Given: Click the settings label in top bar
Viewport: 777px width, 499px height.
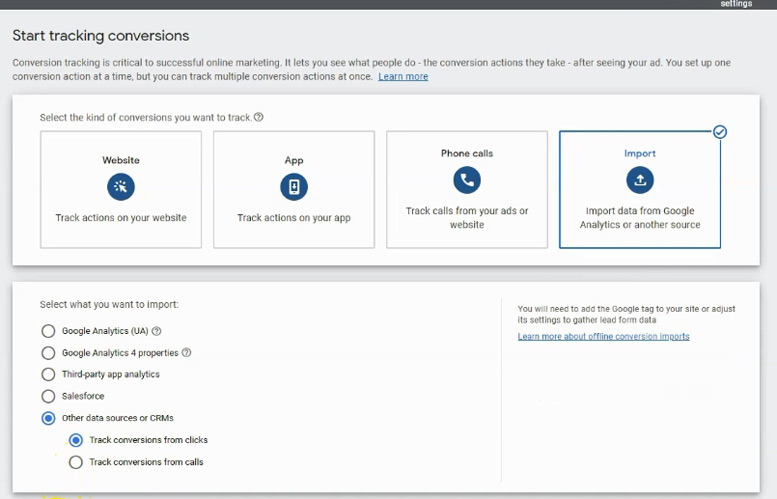Looking at the screenshot, I should pos(736,4).
